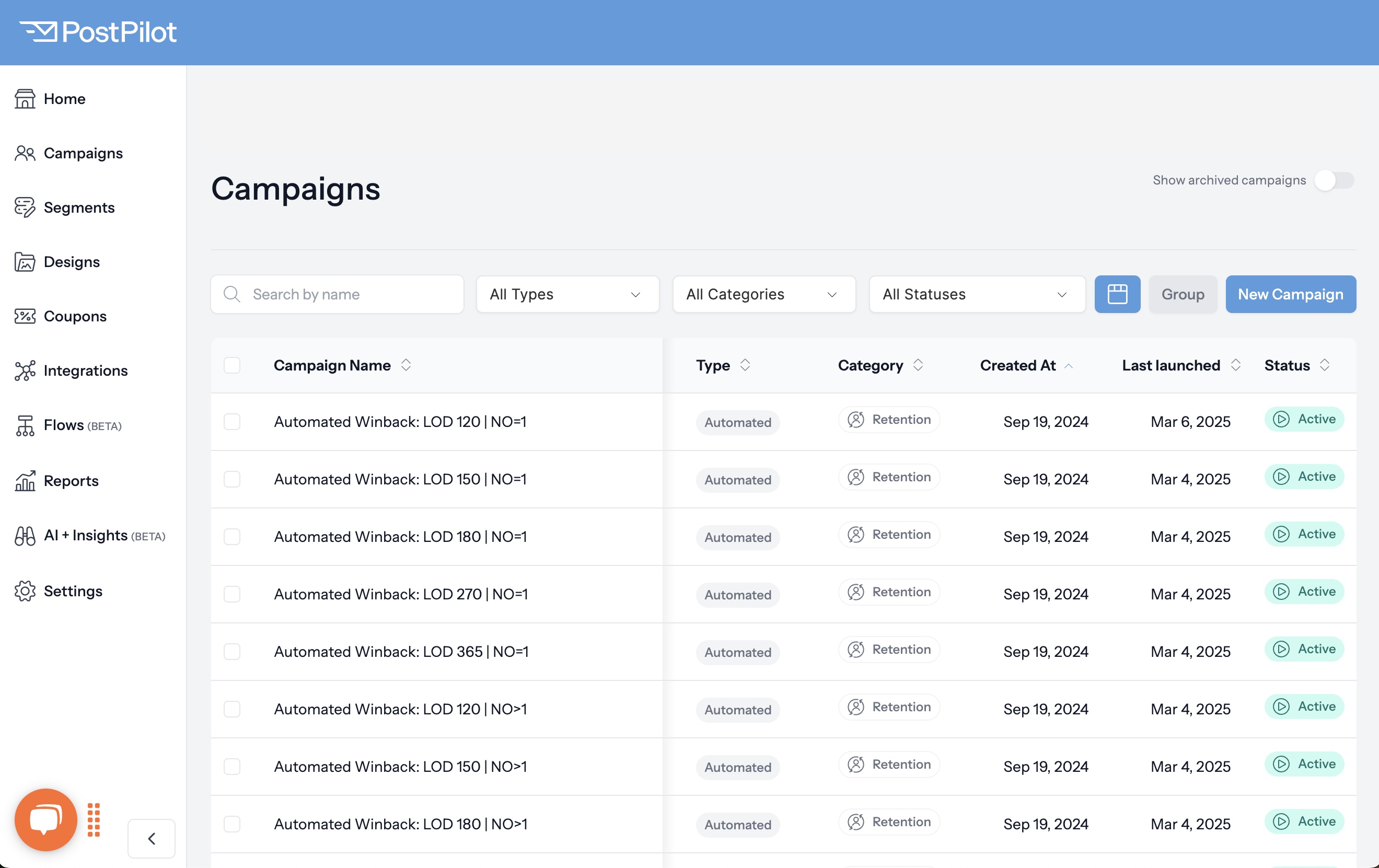Open Flows (BETA) in sidebar
Screen dimensions: 1379x868
click(83, 425)
